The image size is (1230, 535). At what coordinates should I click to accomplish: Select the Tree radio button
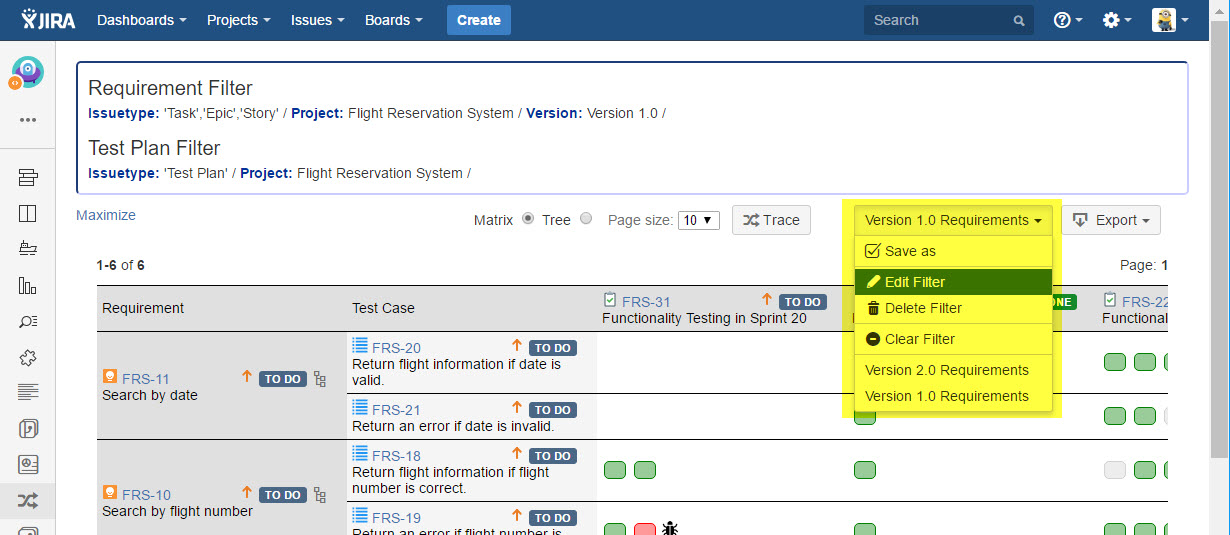pyautogui.click(x=586, y=220)
